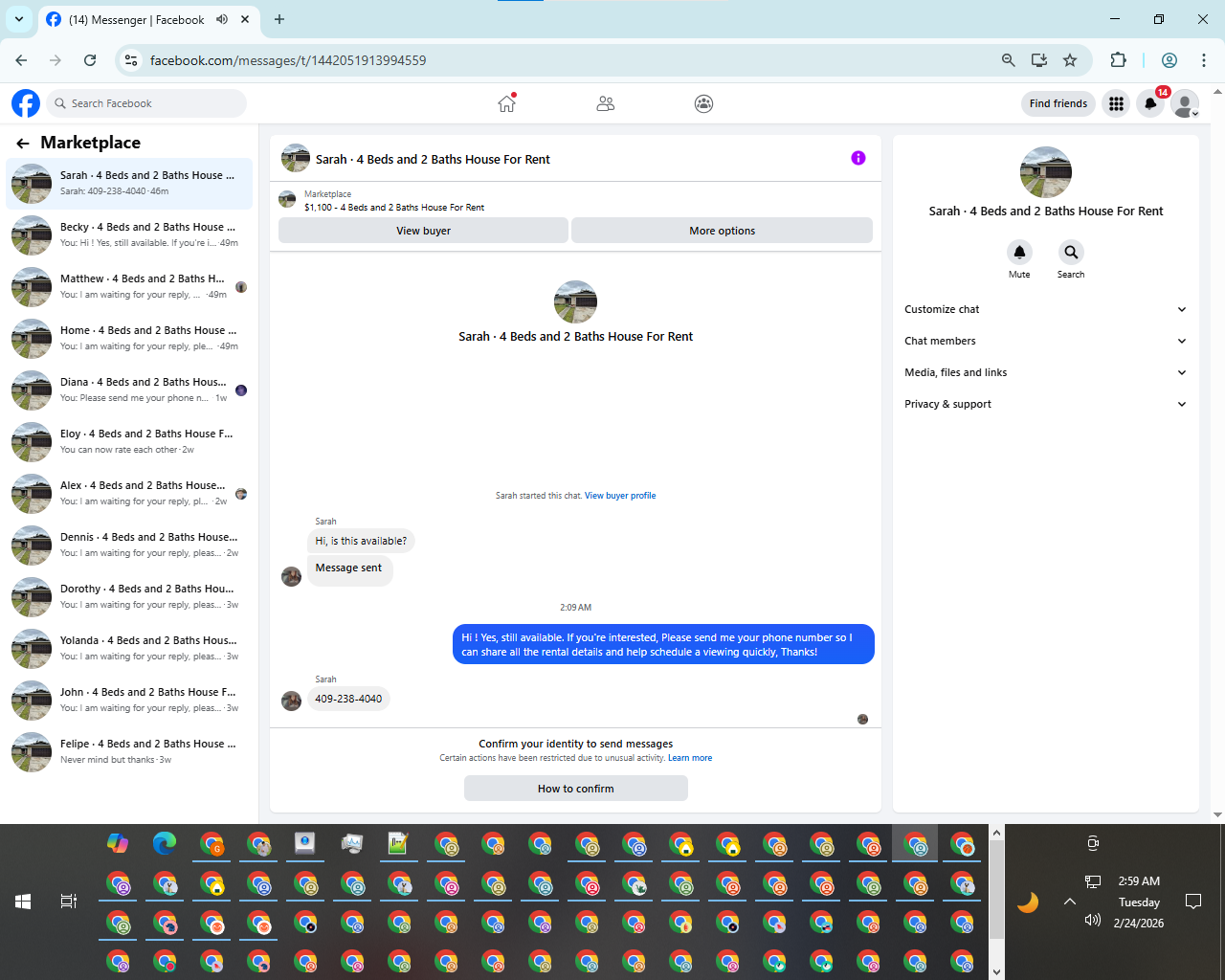Screen dimensions: 1225x980
Task: Click the browser address bar URL
Action: [288, 60]
